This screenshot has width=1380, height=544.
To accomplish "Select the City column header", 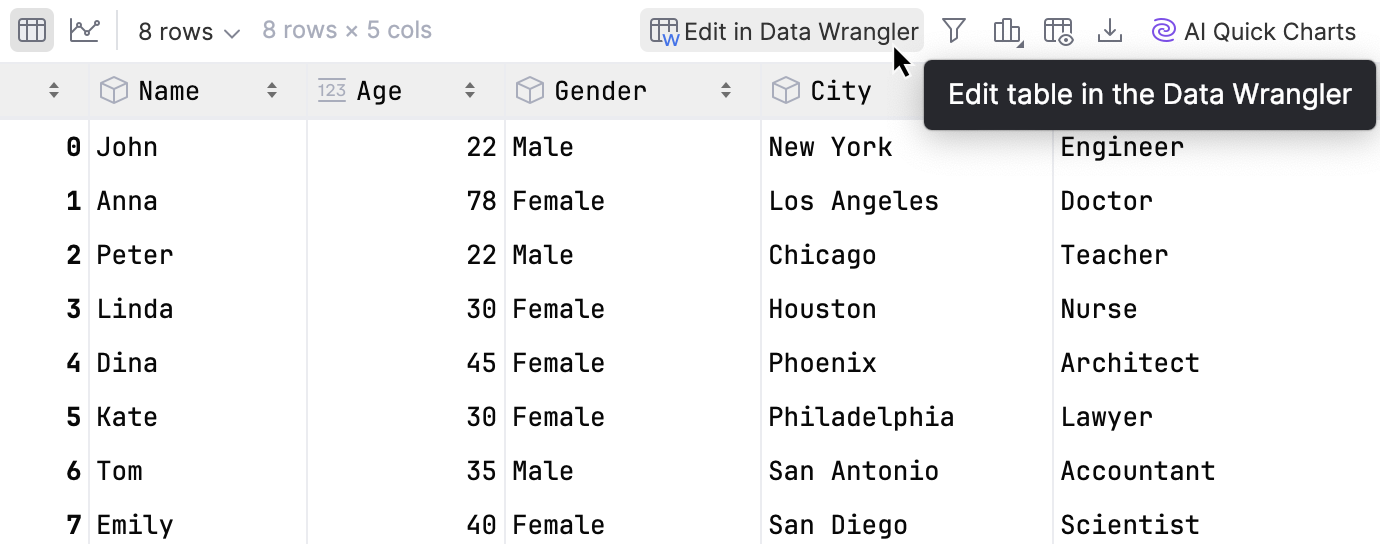I will pos(840,91).
